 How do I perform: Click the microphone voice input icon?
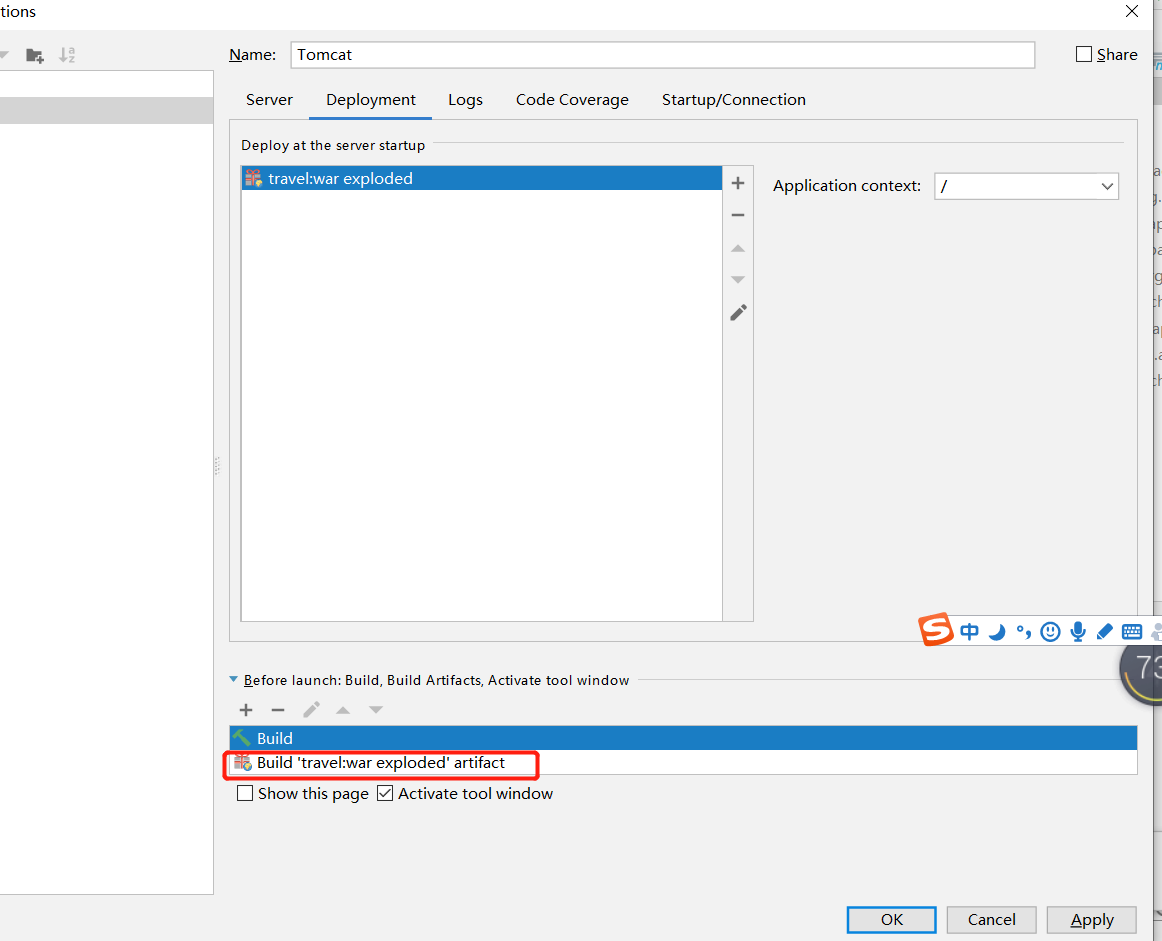pos(1078,631)
